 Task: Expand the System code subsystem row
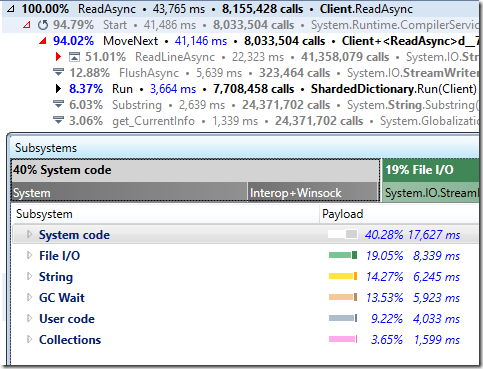pyautogui.click(x=29, y=234)
